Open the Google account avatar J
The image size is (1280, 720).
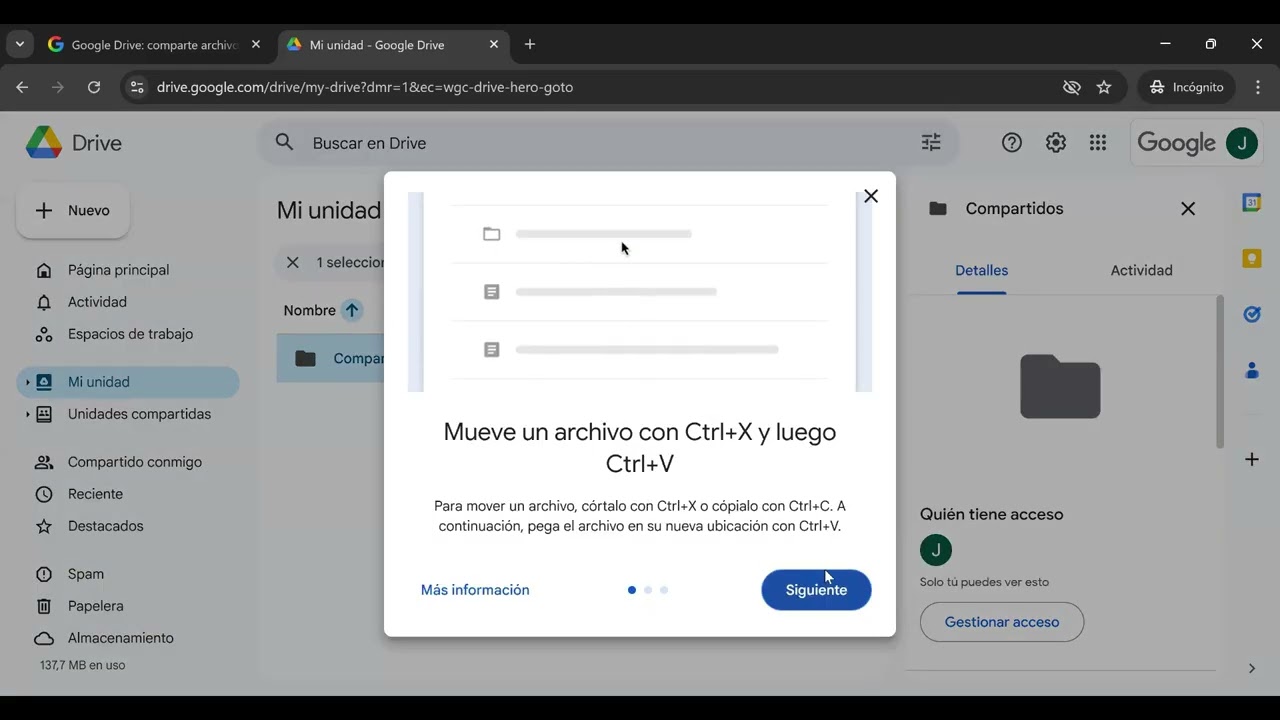coord(1242,143)
